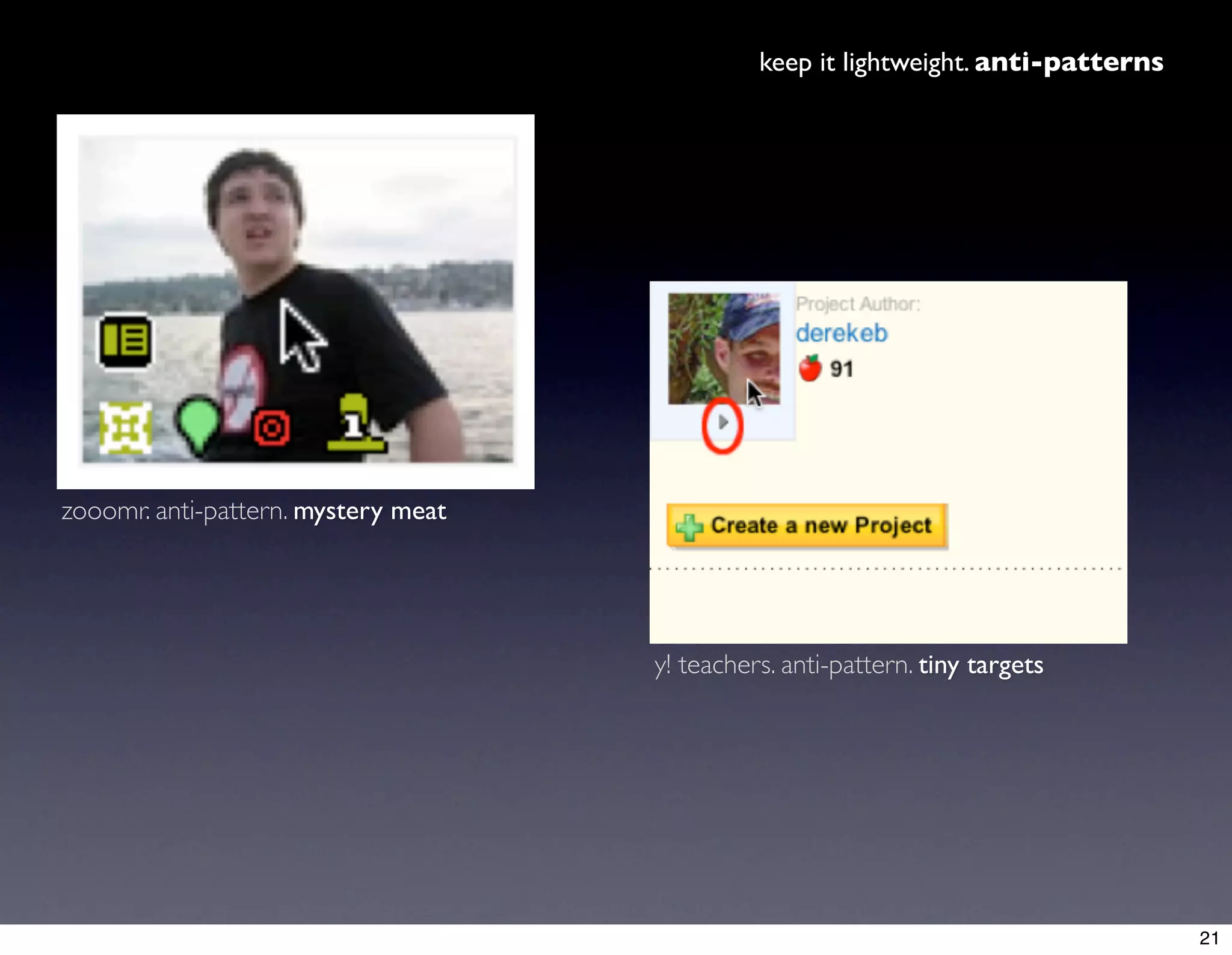Click the zooomr photo of man by water
The height and width of the screenshot is (955, 1232).
coord(298,300)
